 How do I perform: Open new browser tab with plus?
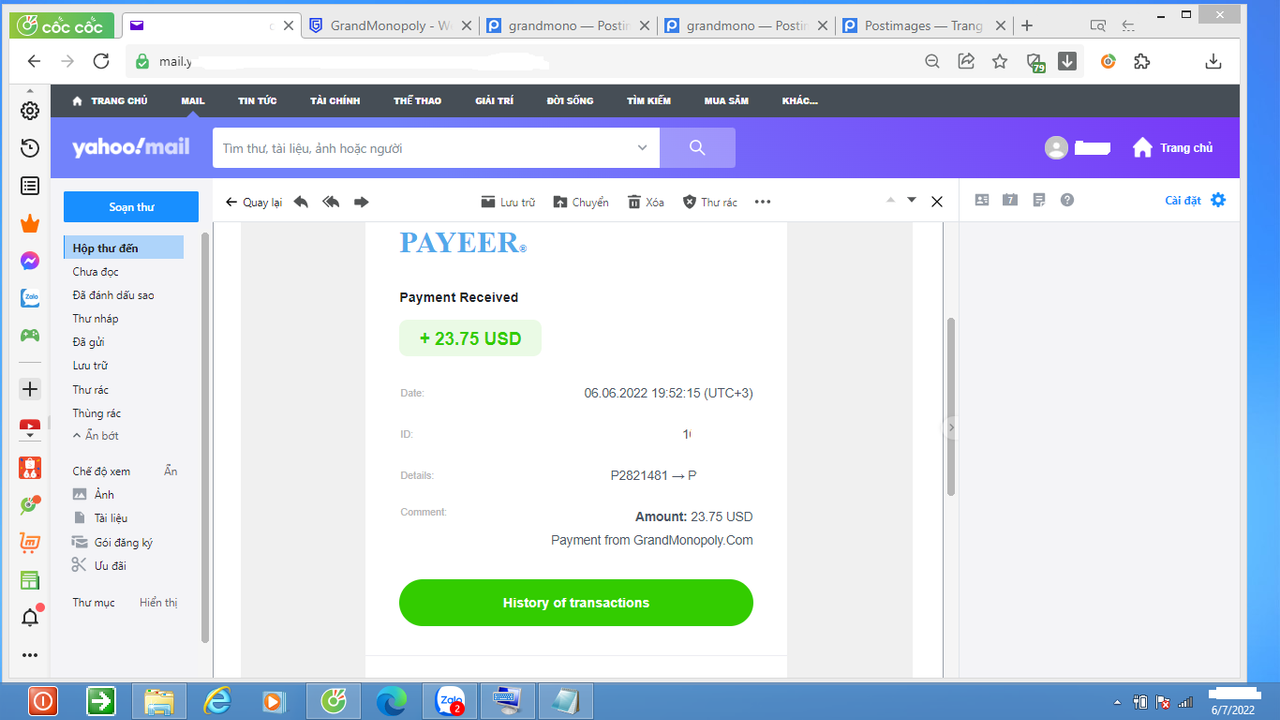pos(1027,26)
